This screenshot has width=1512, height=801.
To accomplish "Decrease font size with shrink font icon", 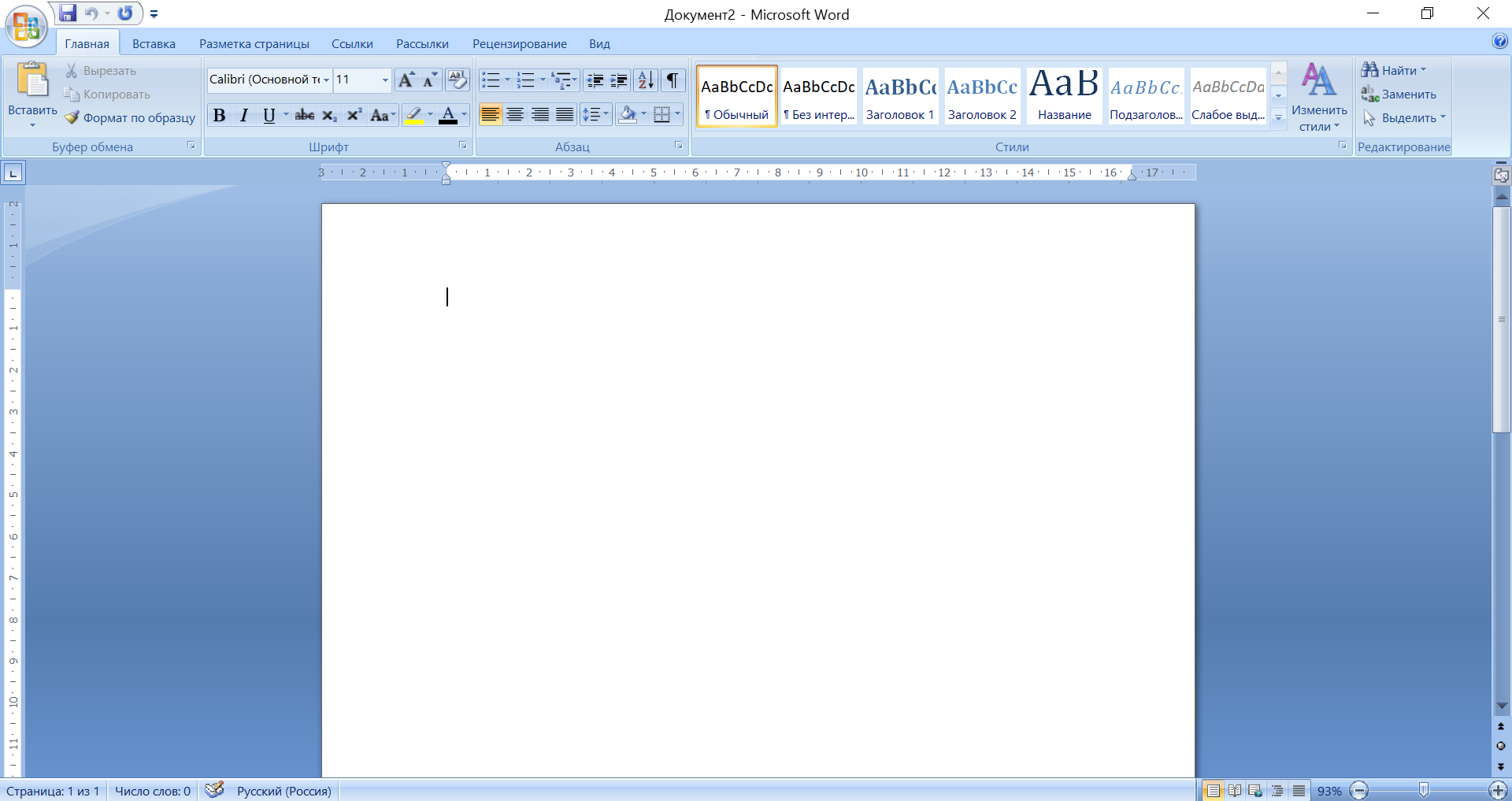I will coord(430,80).
